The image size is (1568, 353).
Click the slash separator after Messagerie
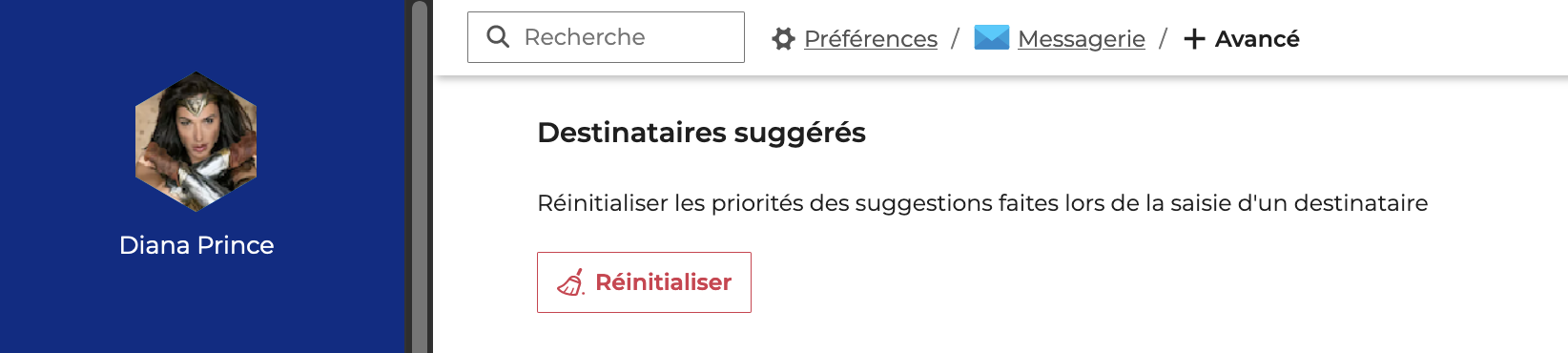(1163, 39)
